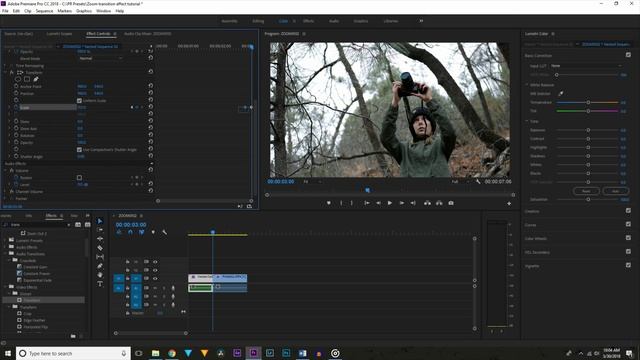
Task: Toggle Linked Selection in timeline
Action: [142, 232]
